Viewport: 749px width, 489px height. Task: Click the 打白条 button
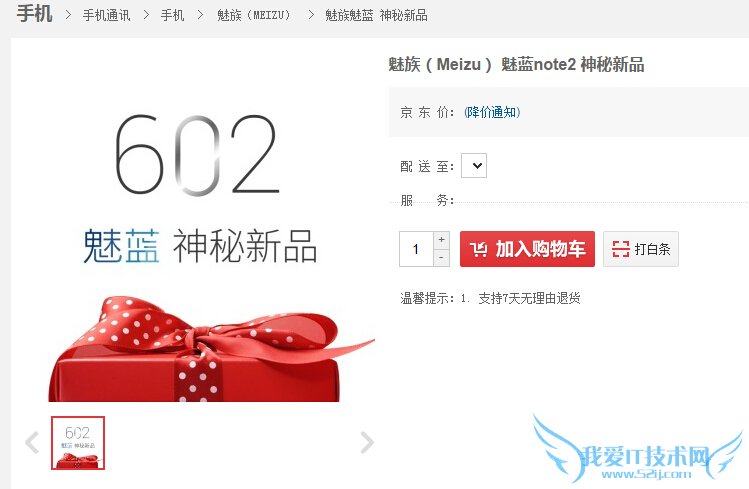pyautogui.click(x=641, y=249)
